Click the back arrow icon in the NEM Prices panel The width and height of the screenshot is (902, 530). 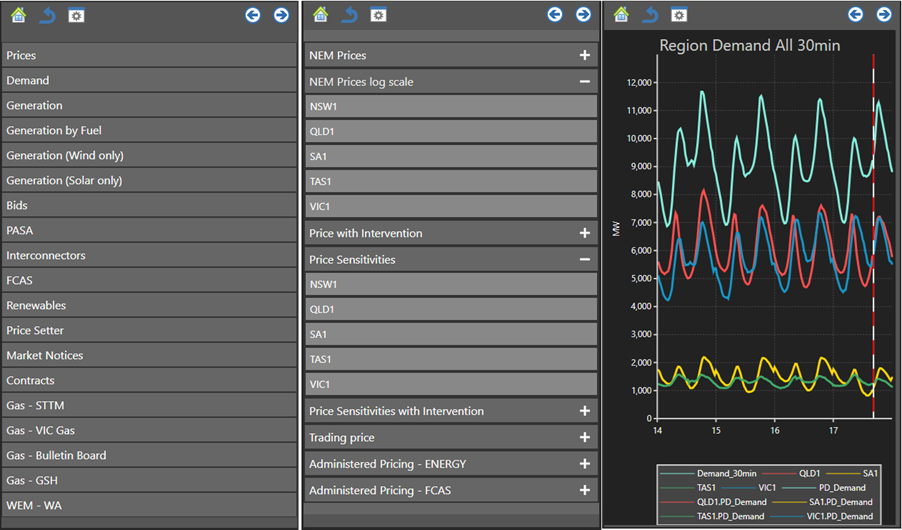click(349, 15)
